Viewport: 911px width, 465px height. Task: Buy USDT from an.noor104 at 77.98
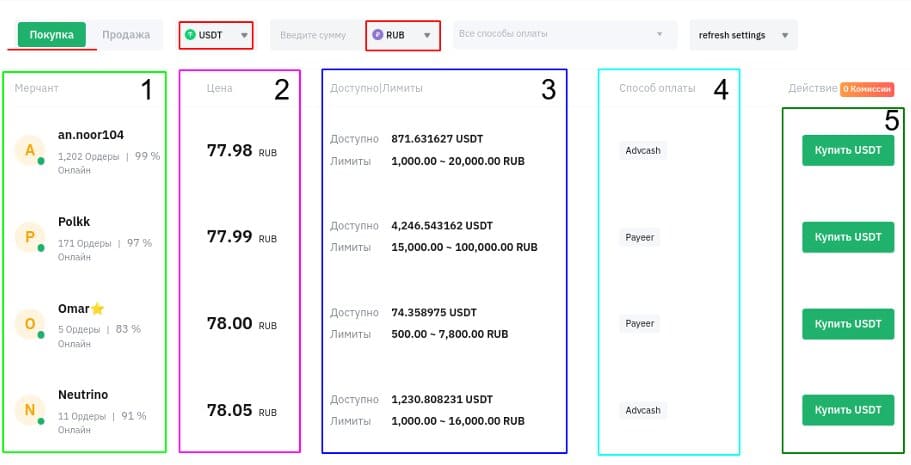pyautogui.click(x=848, y=151)
